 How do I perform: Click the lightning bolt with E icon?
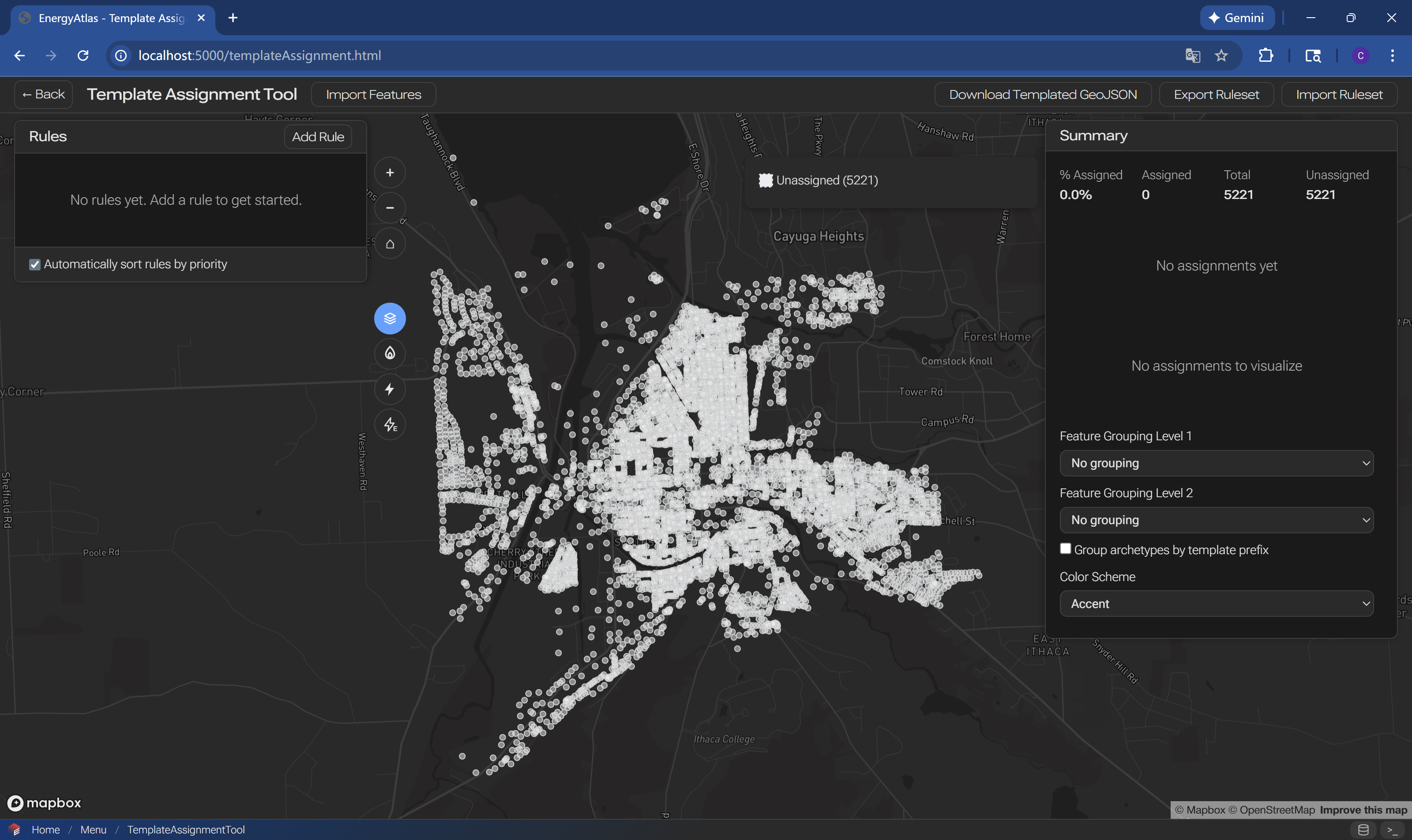tap(390, 424)
